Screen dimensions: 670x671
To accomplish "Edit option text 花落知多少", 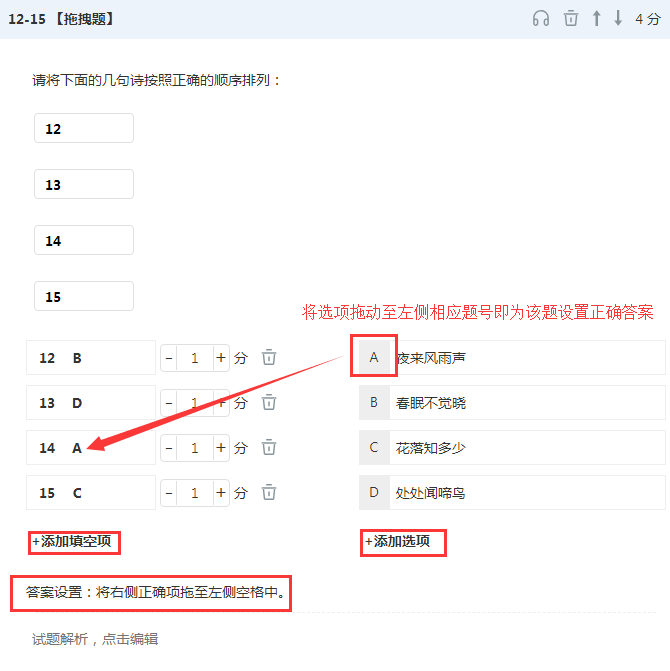I will pyautogui.click(x=527, y=447).
